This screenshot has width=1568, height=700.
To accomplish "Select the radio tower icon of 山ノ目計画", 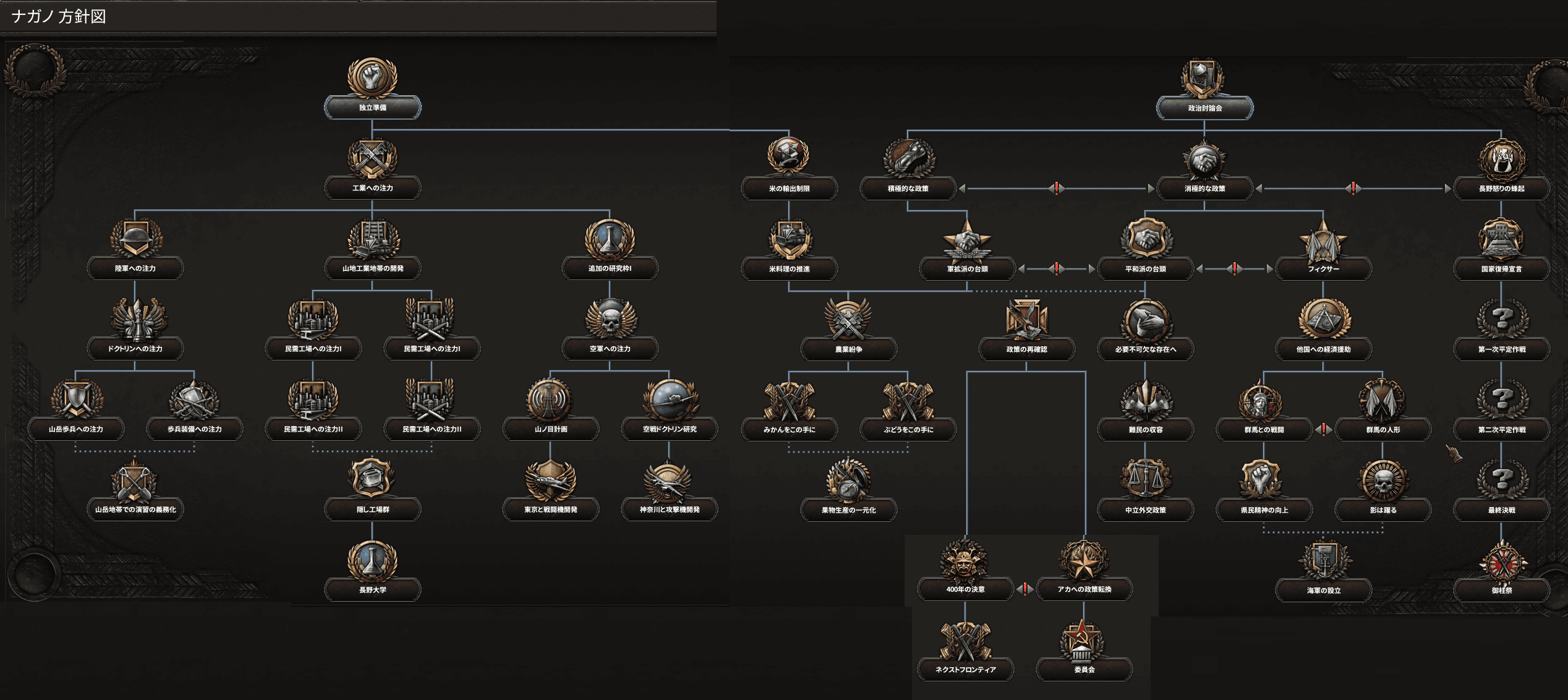I will [x=550, y=398].
